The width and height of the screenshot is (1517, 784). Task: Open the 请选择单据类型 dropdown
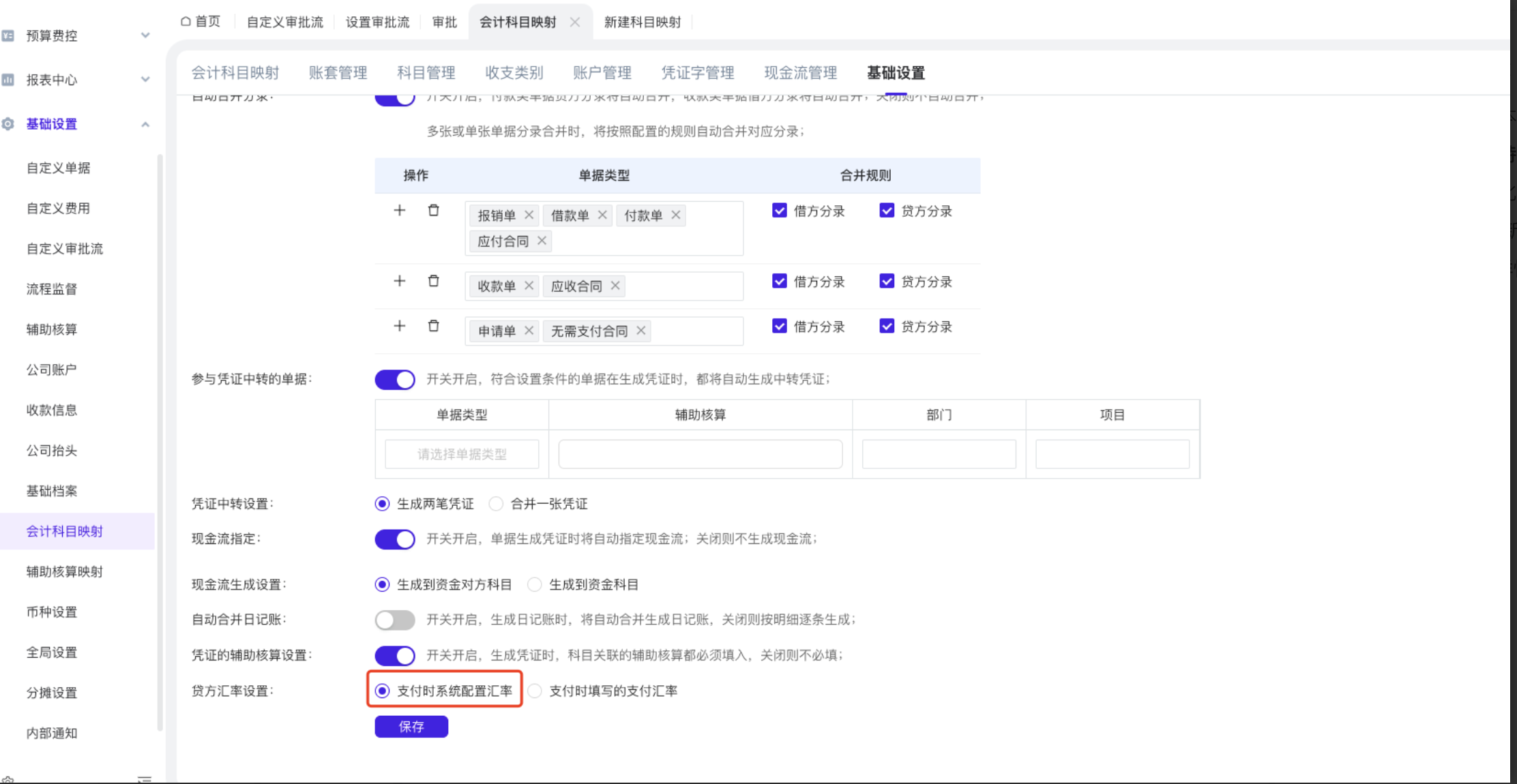tap(462, 454)
